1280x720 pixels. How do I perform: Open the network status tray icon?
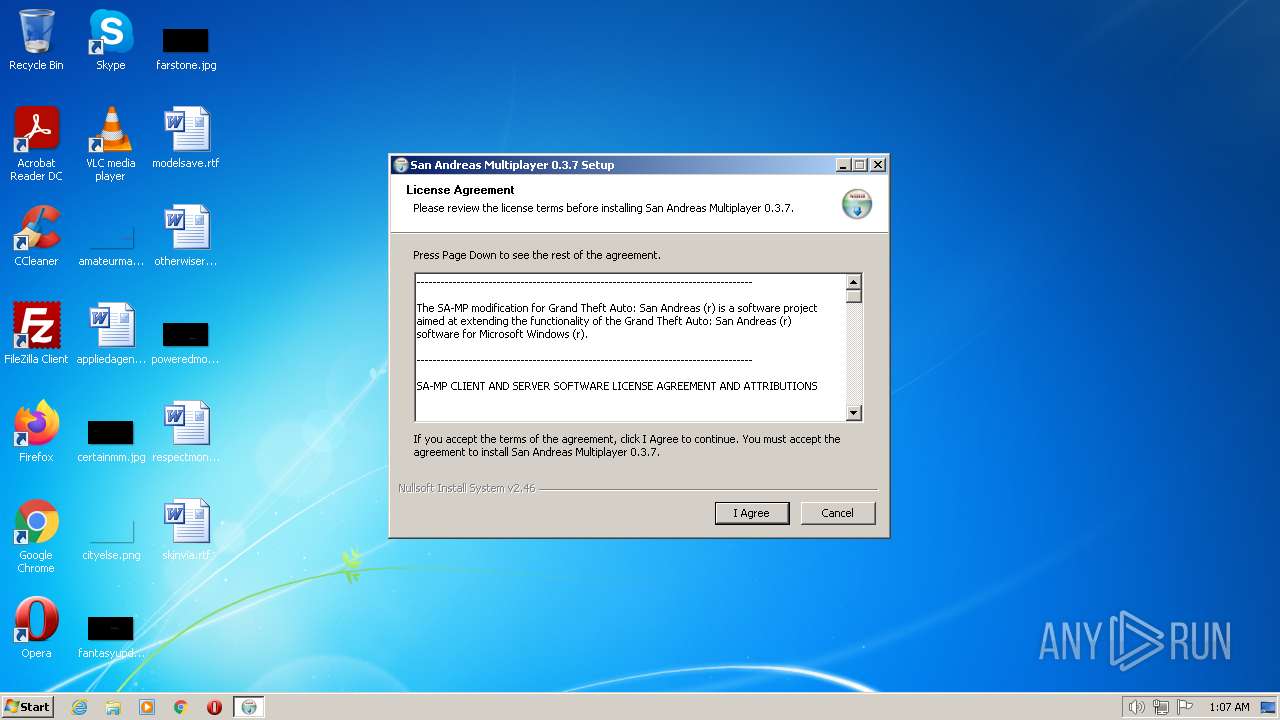tap(1161, 707)
